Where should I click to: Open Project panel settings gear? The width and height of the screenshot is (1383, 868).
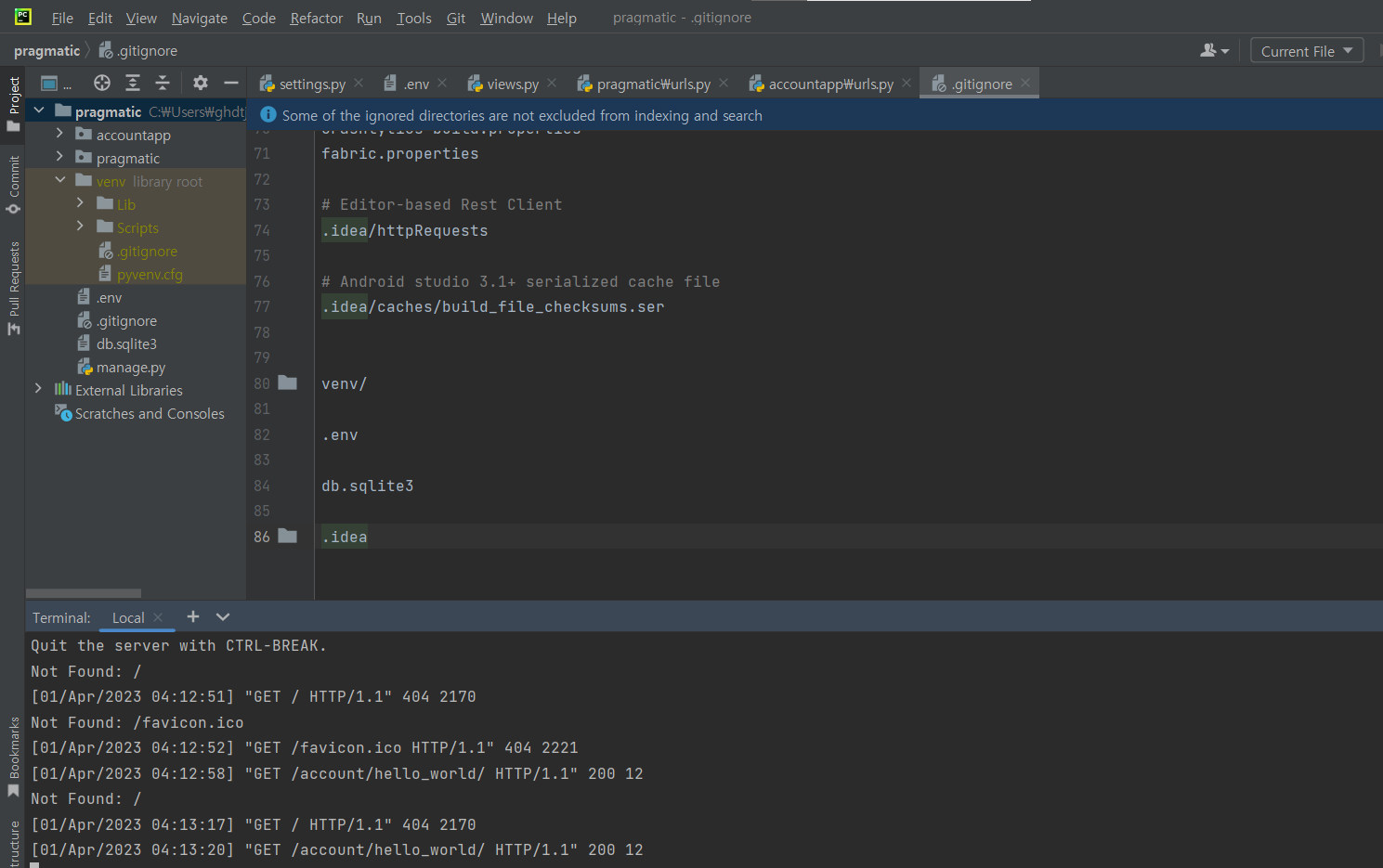[201, 83]
